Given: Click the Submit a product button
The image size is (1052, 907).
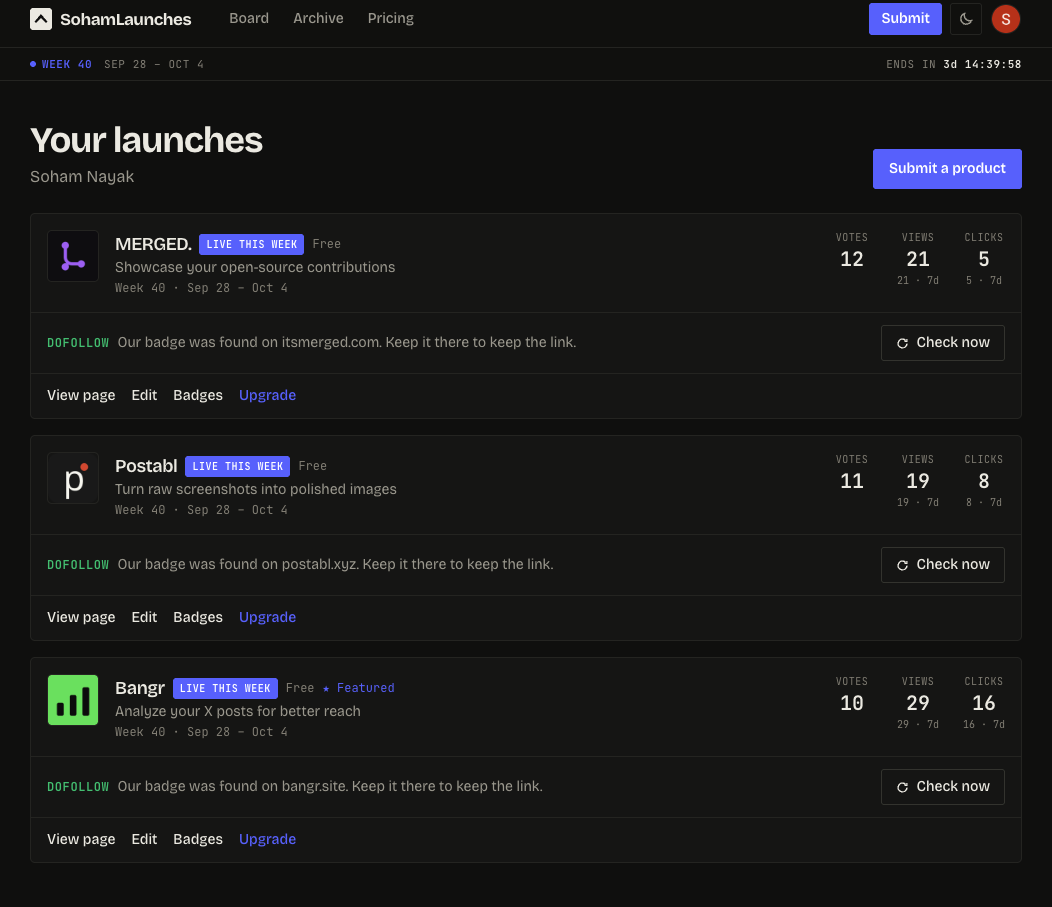Looking at the screenshot, I should (x=947, y=168).
